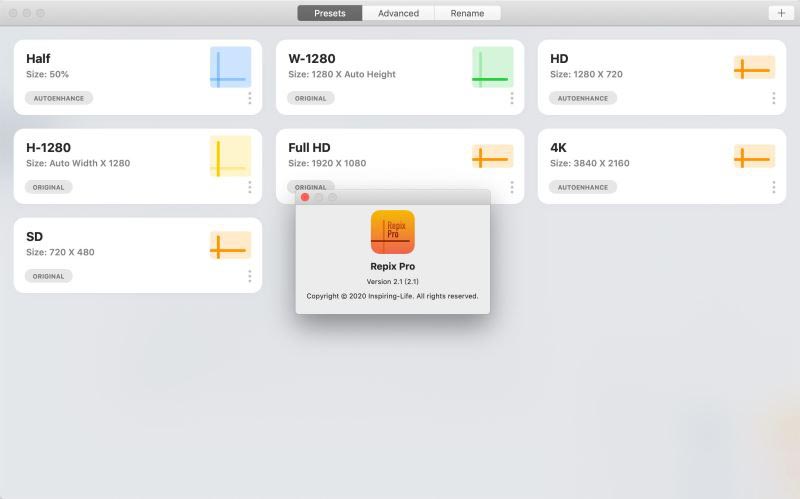
Task: Select the H-1280 preset title
Action: (48, 147)
